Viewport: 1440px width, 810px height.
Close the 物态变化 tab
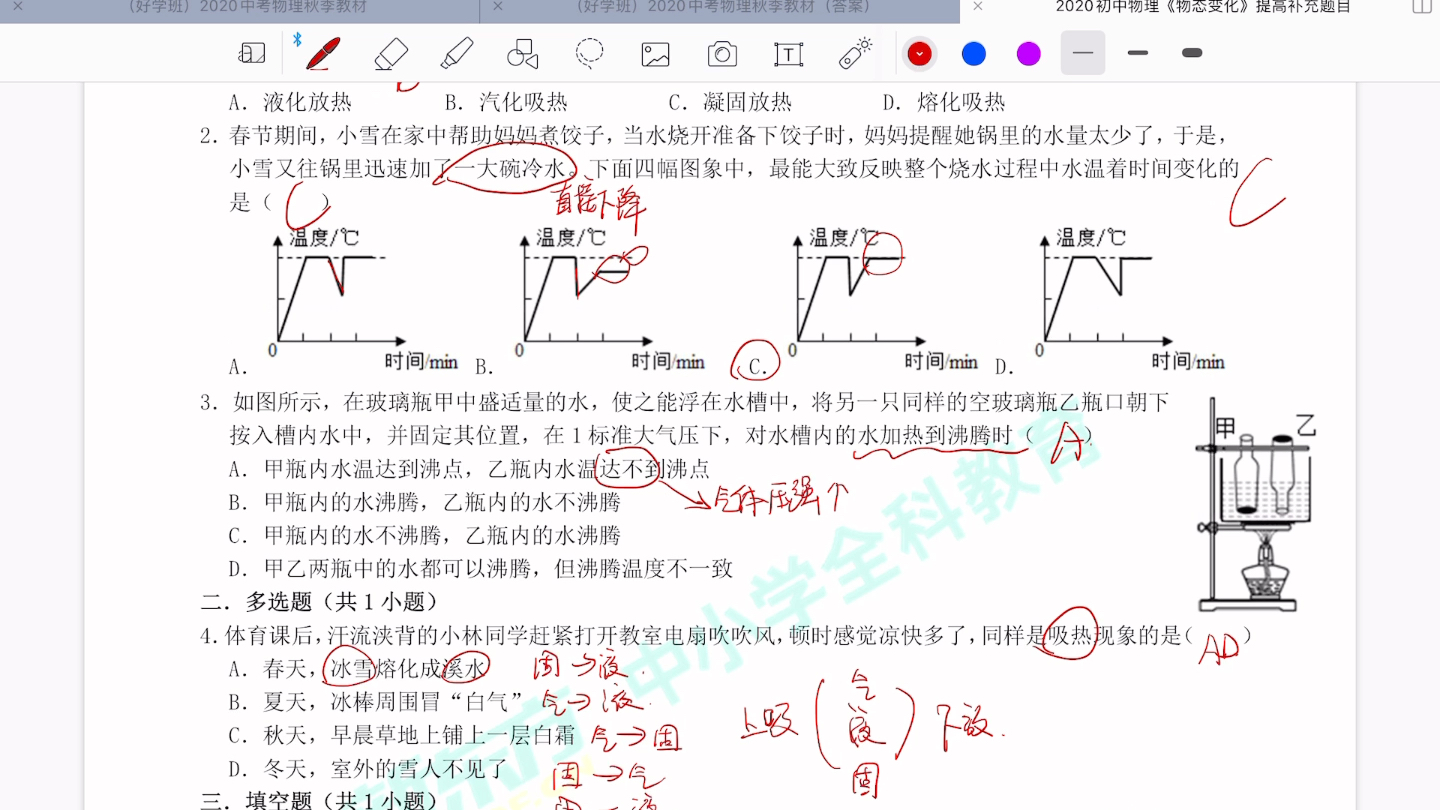(978, 6)
